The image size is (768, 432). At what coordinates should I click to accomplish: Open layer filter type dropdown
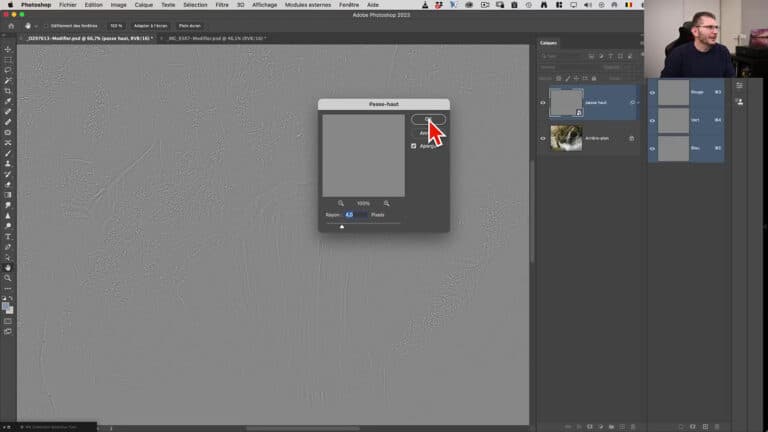pos(563,56)
